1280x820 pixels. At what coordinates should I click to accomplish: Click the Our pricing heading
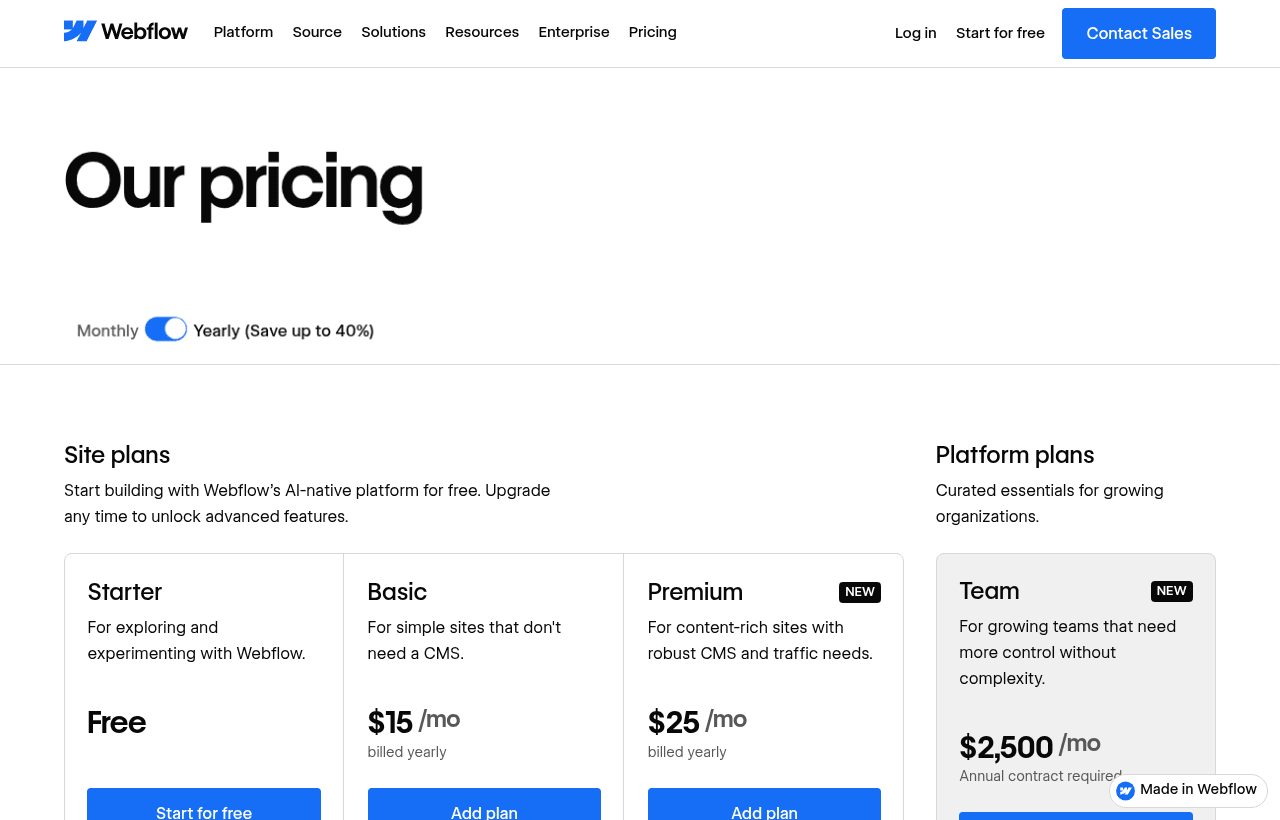pyautogui.click(x=244, y=183)
